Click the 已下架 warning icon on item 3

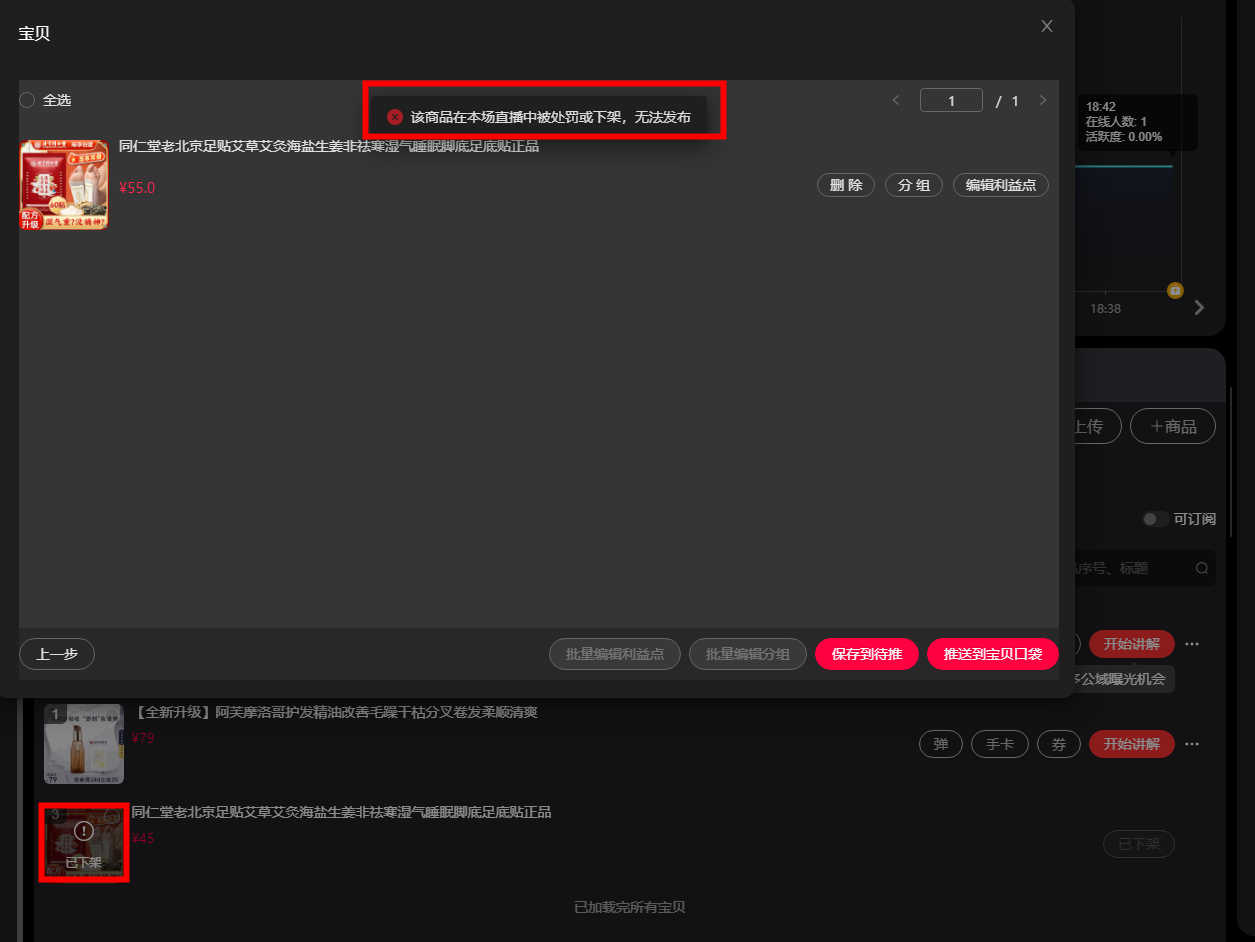pyautogui.click(x=84, y=831)
